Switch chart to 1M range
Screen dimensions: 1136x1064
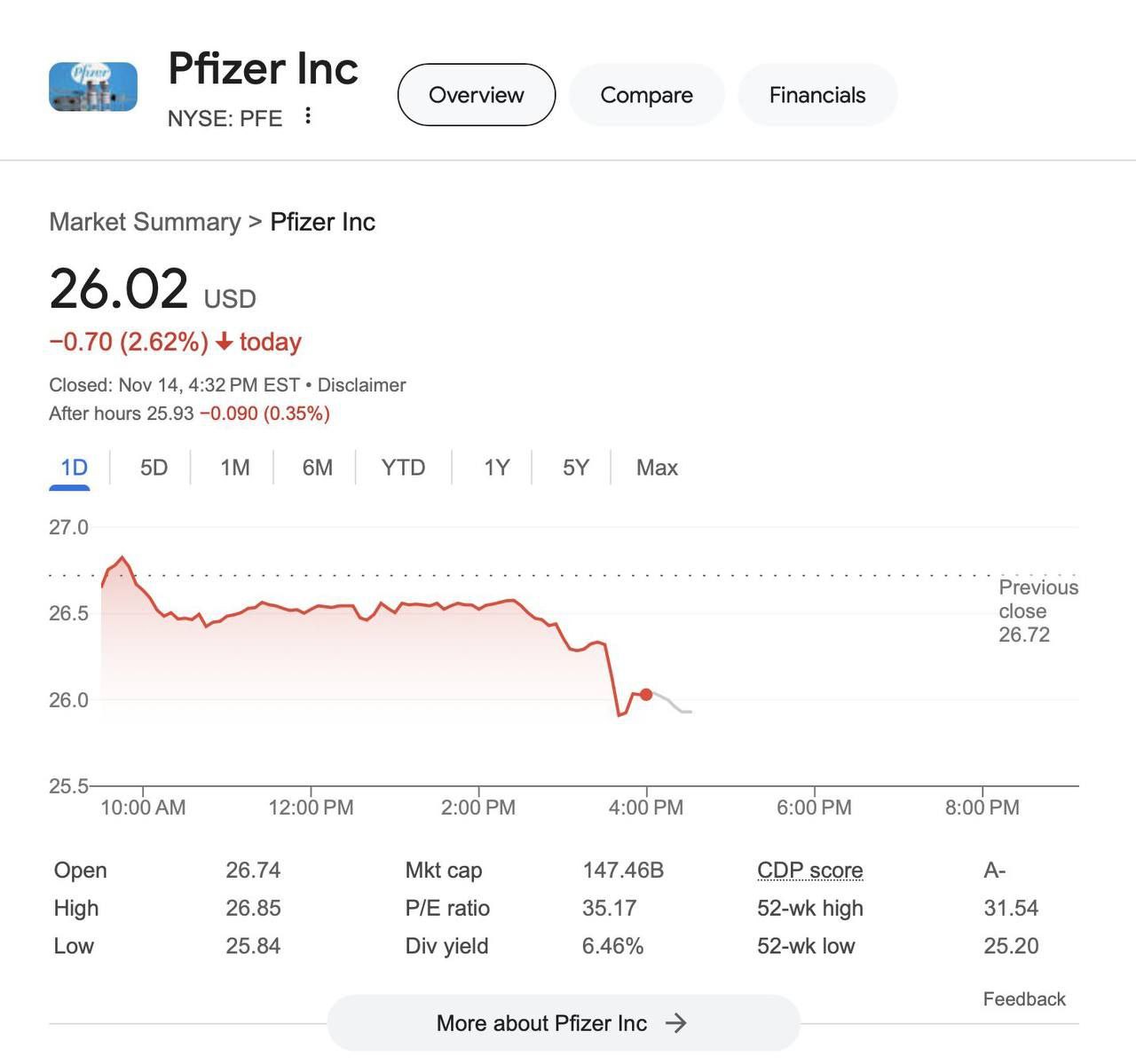tap(235, 468)
